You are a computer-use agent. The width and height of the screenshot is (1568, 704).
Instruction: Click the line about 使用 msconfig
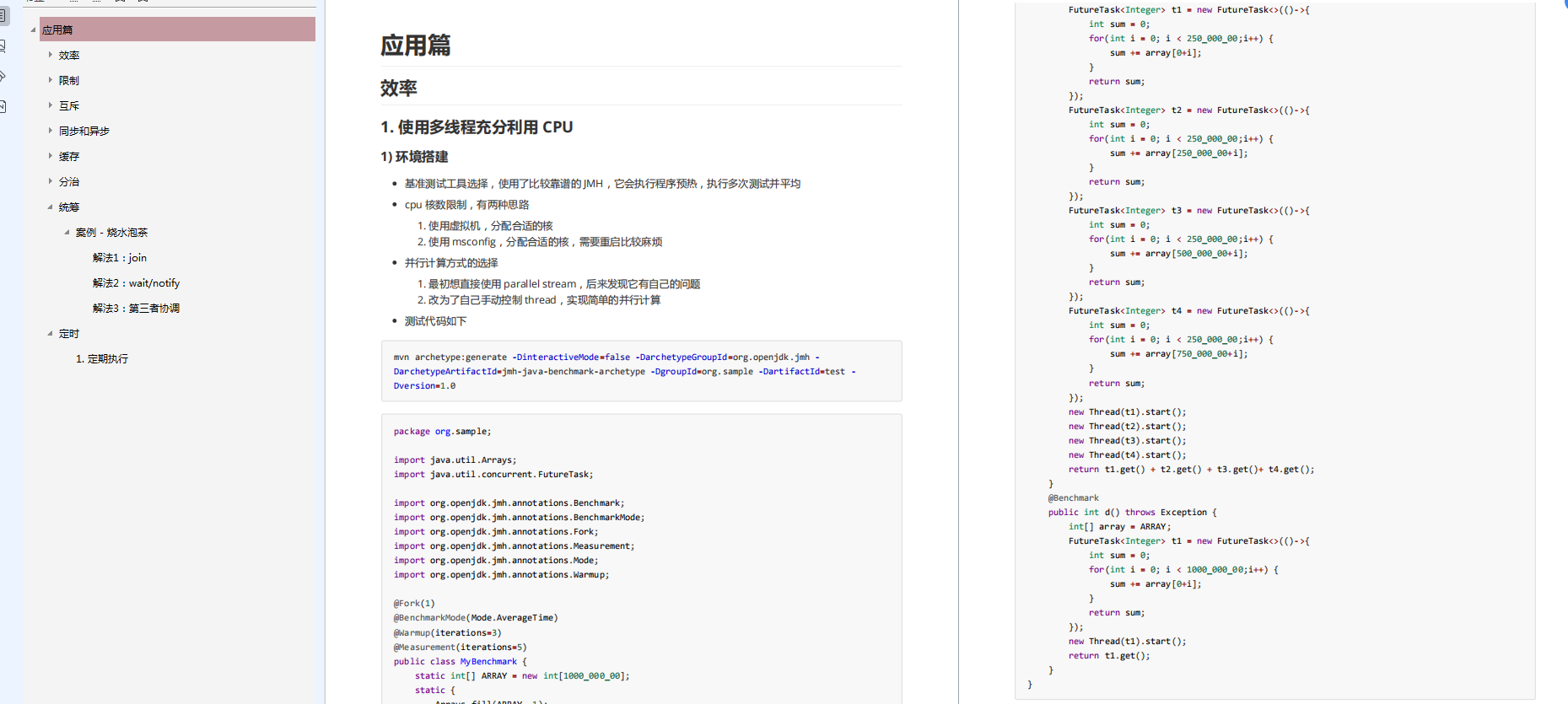coord(540,241)
